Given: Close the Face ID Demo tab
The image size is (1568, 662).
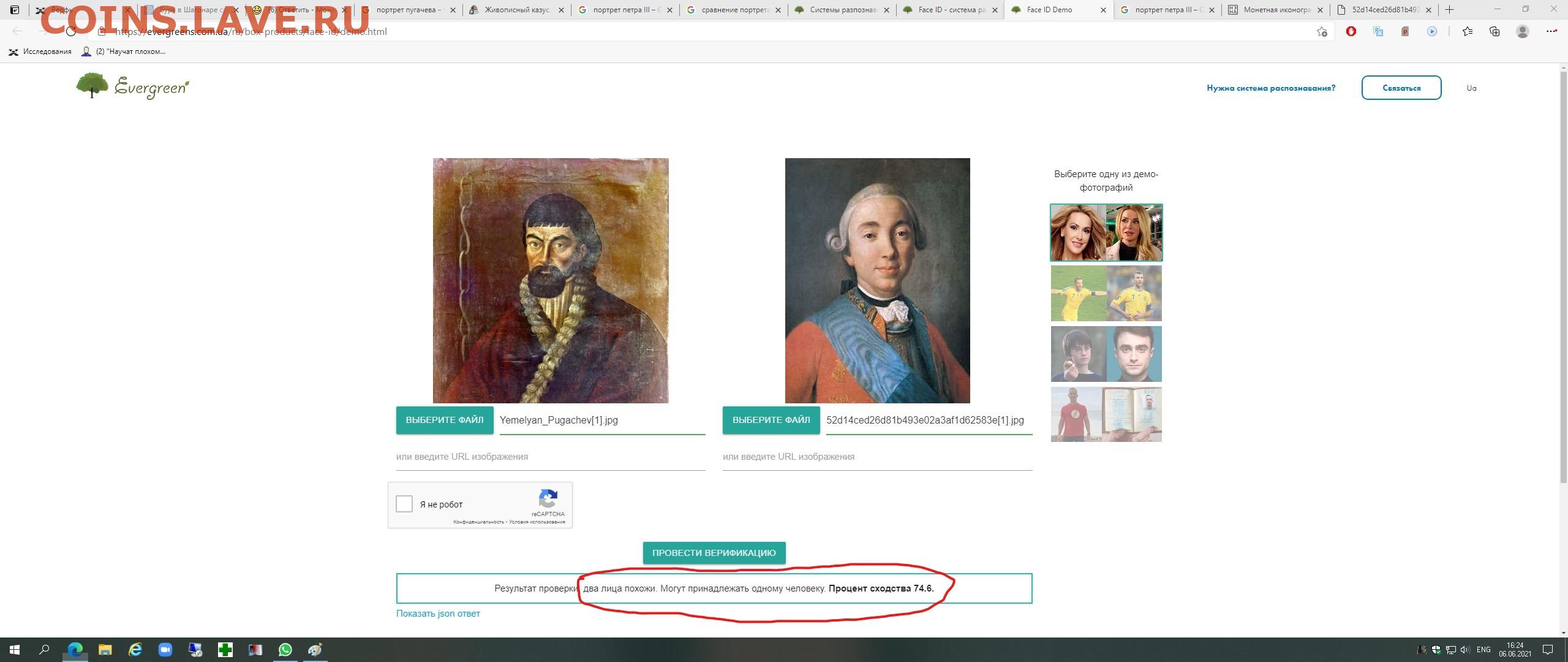Looking at the screenshot, I should 1104,10.
